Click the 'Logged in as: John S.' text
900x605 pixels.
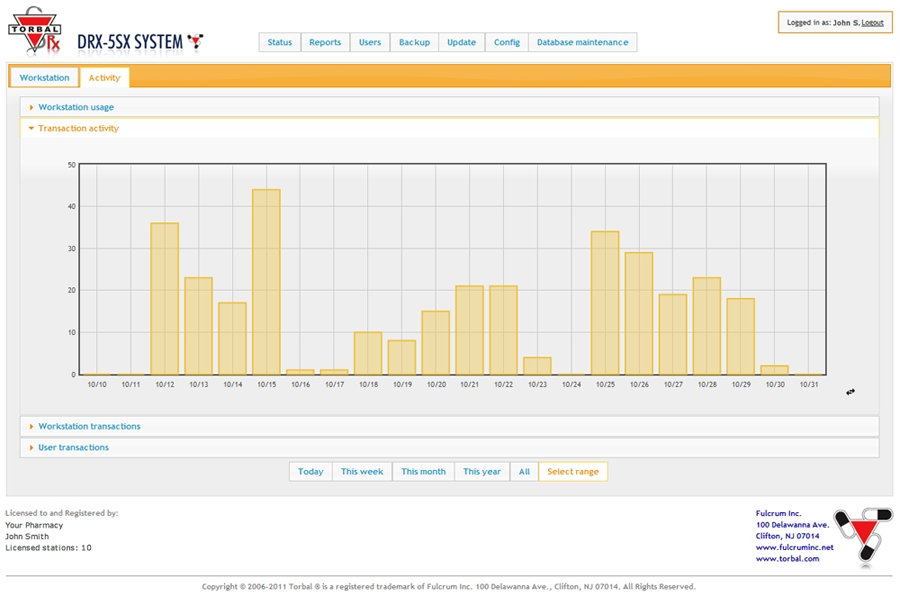[x=823, y=22]
